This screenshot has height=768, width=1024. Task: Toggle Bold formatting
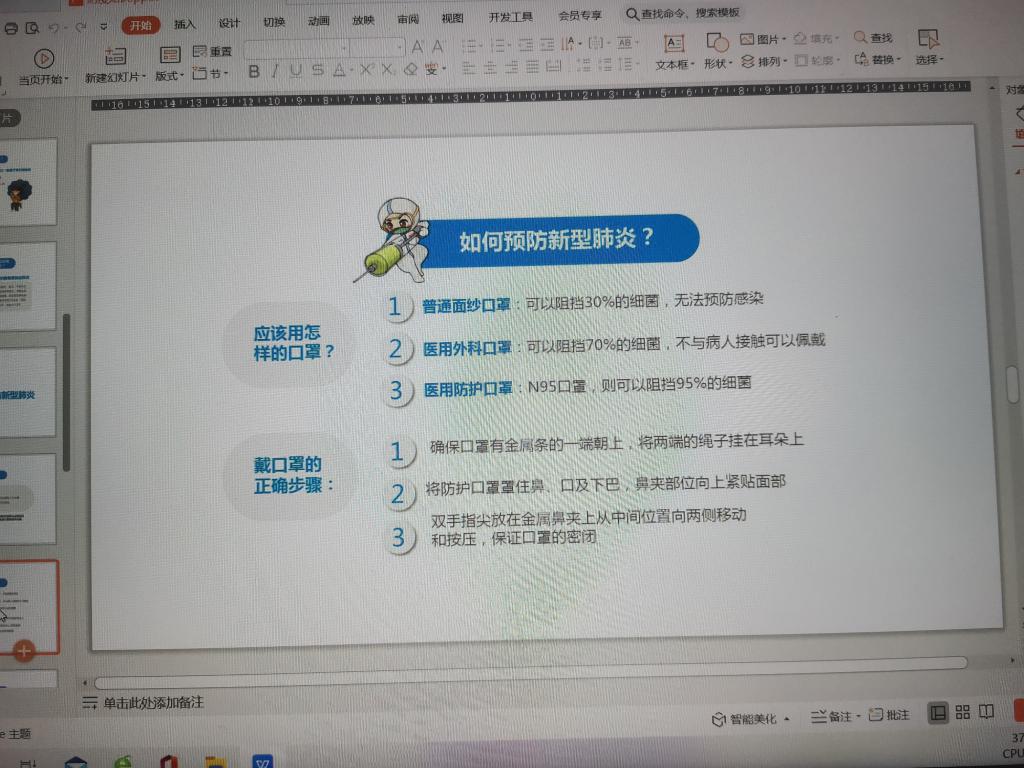click(x=254, y=71)
